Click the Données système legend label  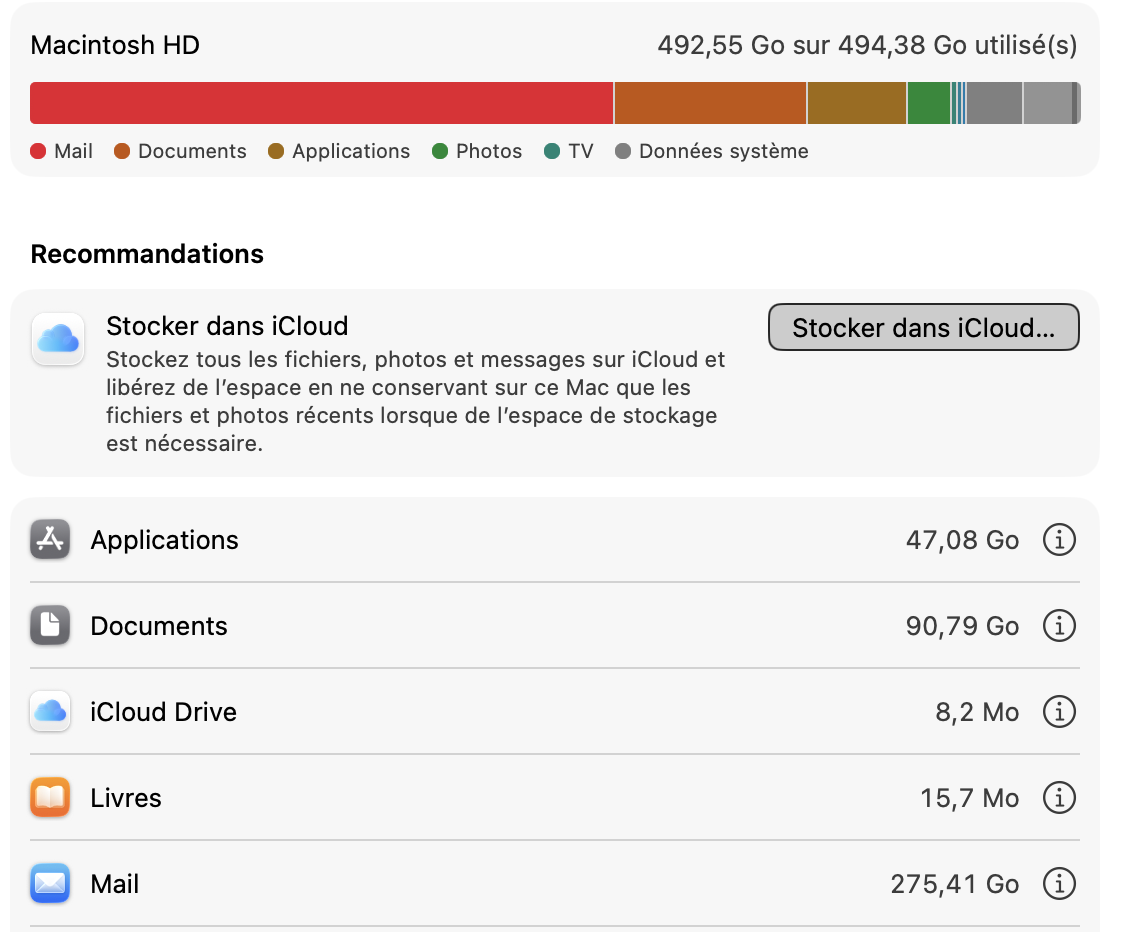[x=723, y=151]
